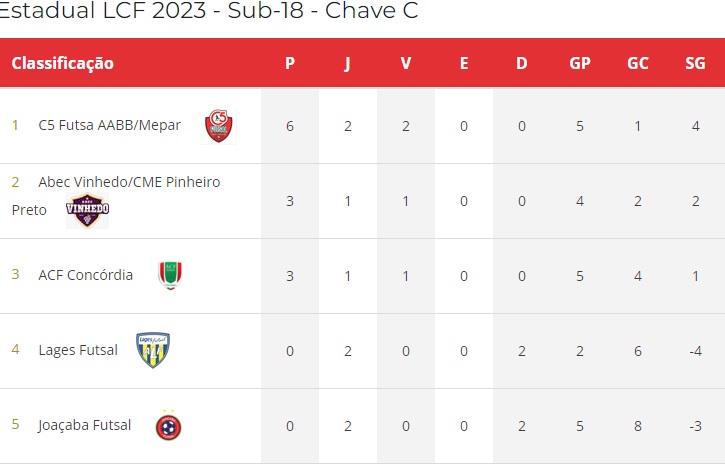Click the 6 points cell for C5 Futsa
725x472 pixels.
point(290,126)
